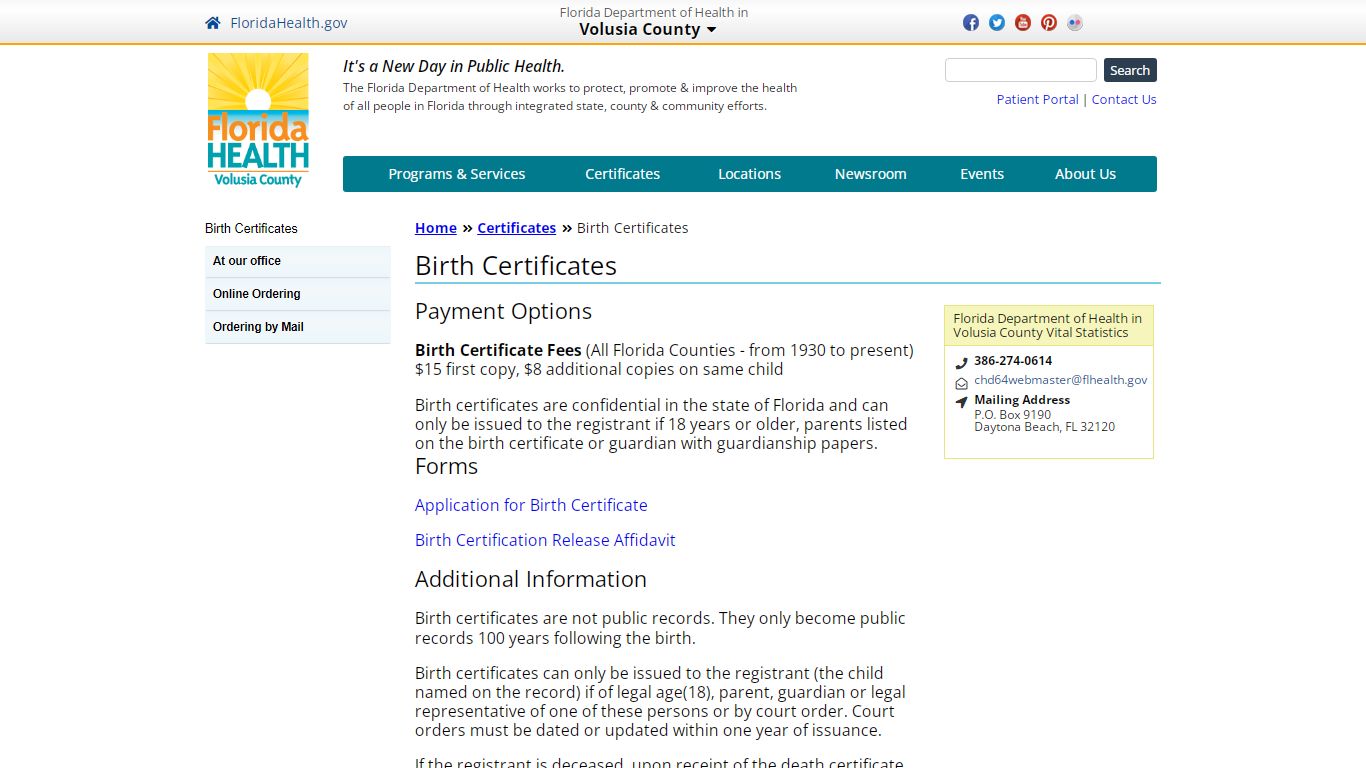Select Ordering by Mail in sidebar
Viewport: 1366px width, 768px height.
coord(298,327)
